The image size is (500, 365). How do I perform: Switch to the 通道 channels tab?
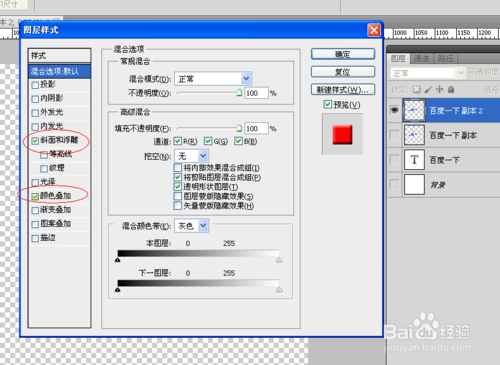(421, 59)
